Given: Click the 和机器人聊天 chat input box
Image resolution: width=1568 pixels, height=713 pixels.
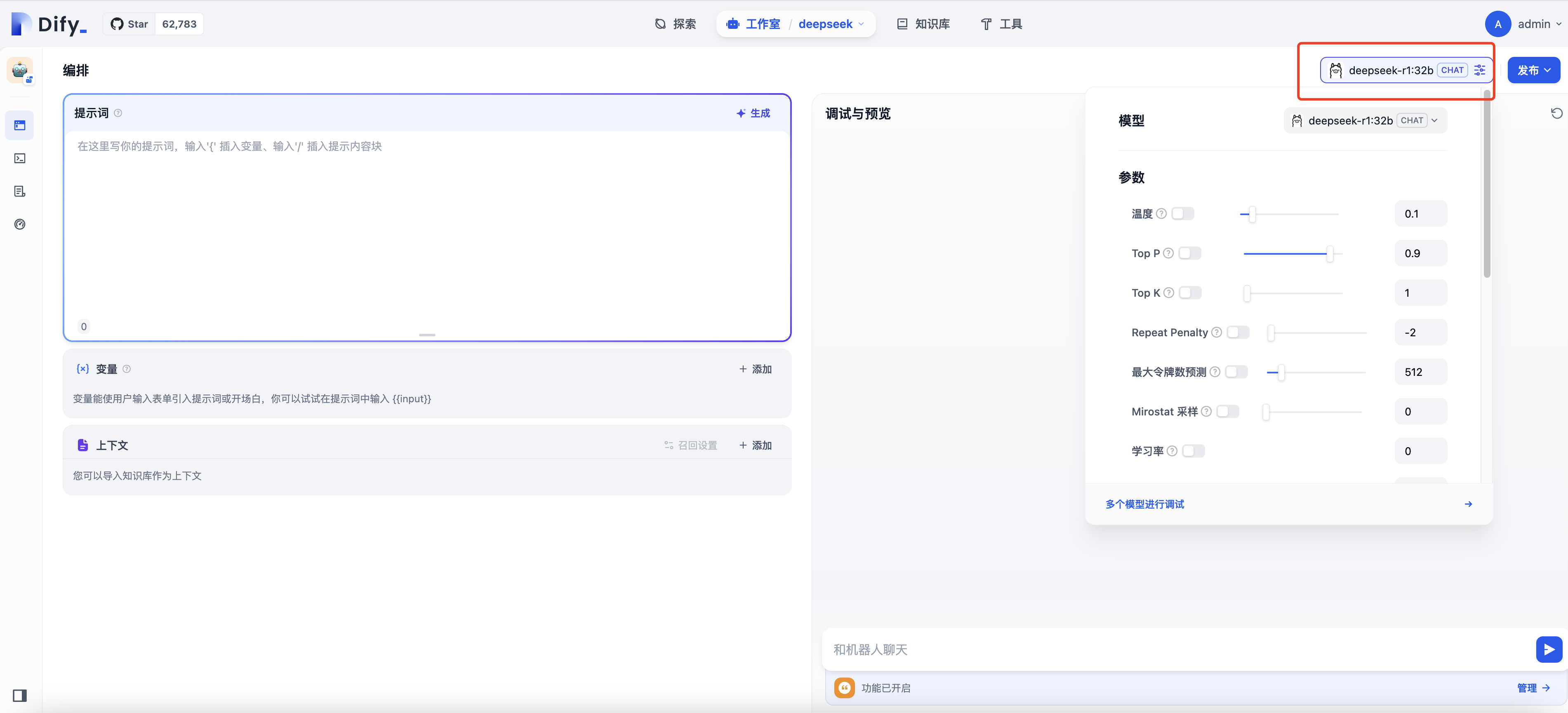Looking at the screenshot, I should (1178, 650).
